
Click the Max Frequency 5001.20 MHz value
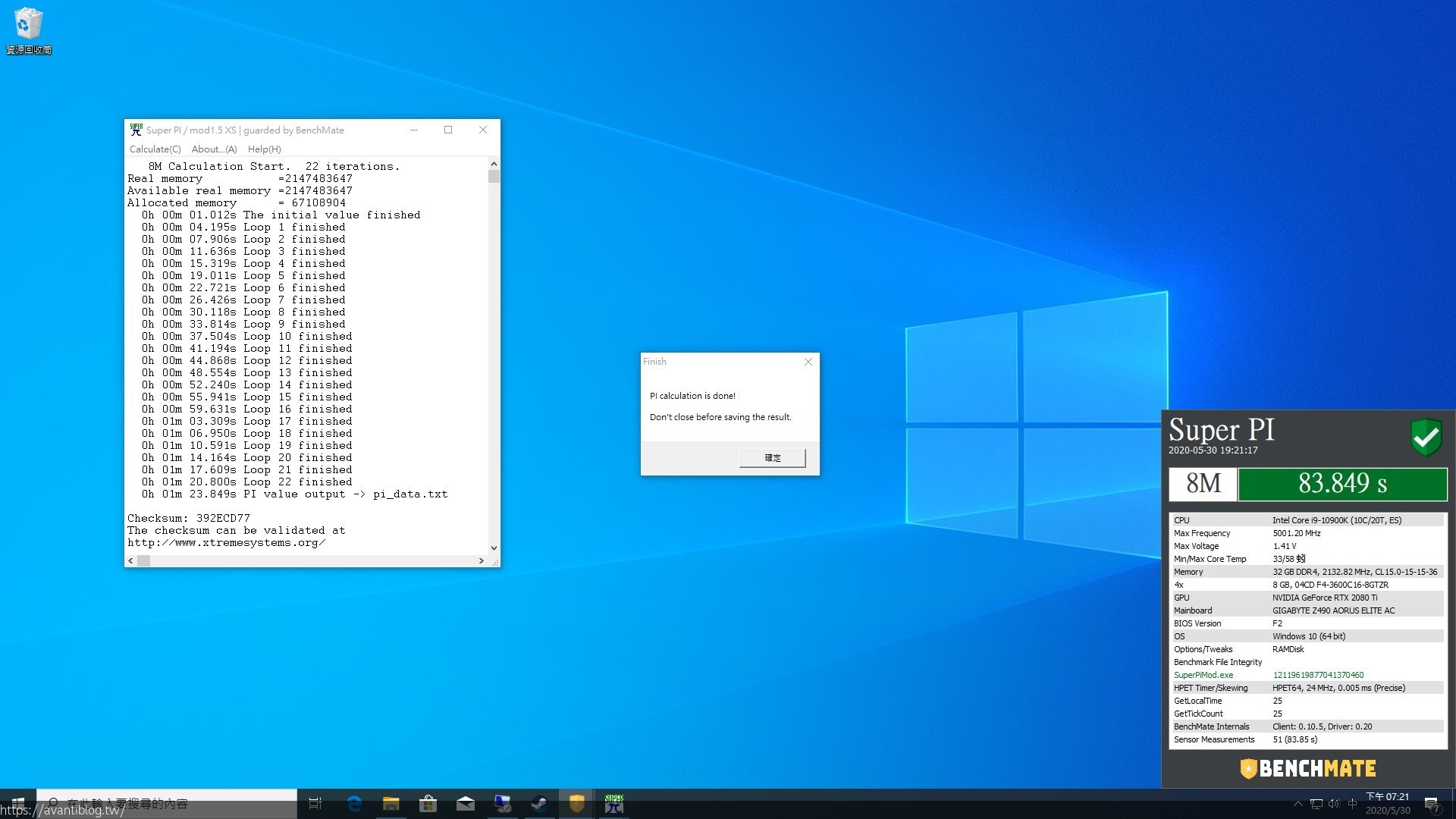pyautogui.click(x=1297, y=533)
